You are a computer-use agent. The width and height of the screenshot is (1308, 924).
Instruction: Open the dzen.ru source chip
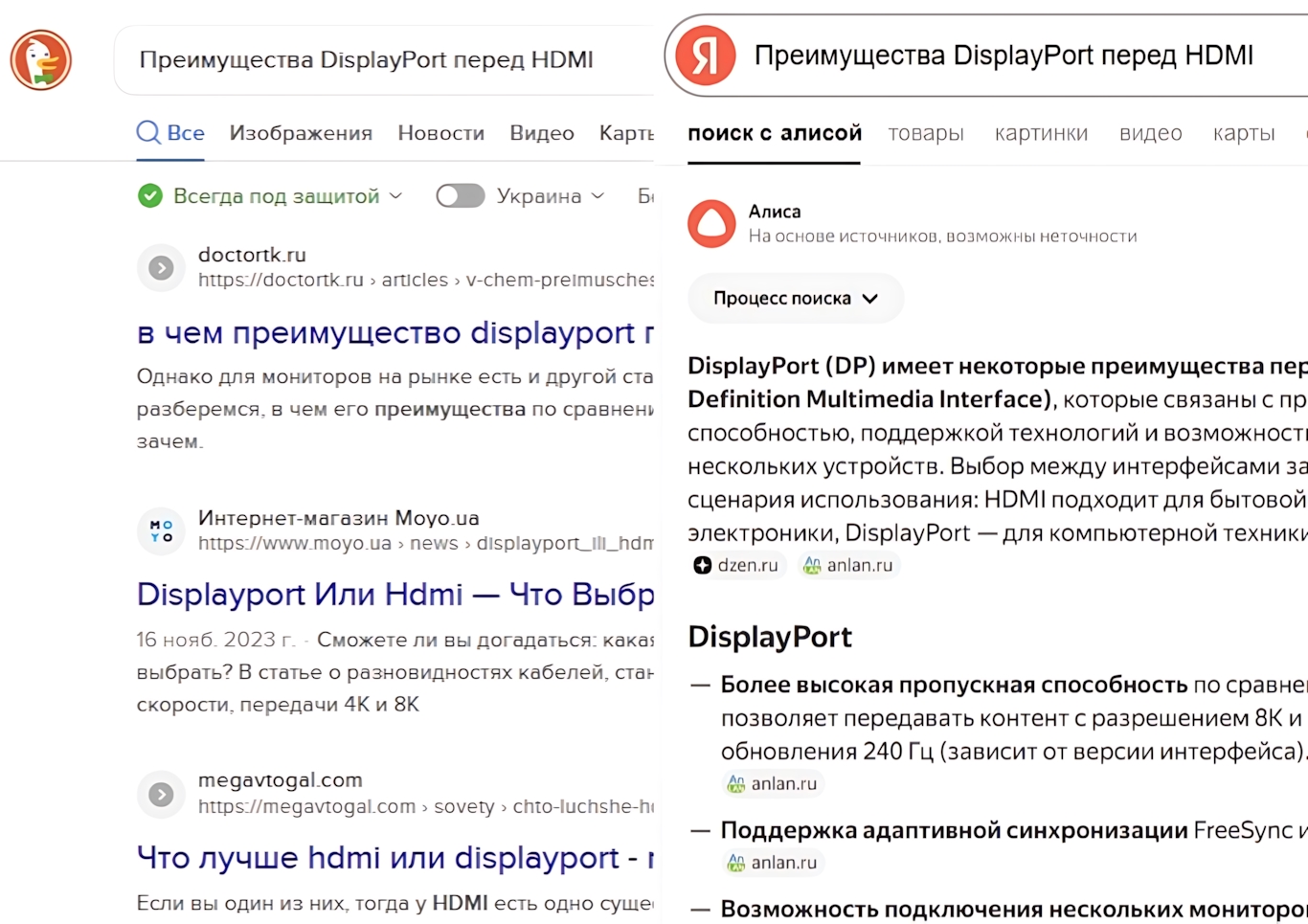[737, 566]
